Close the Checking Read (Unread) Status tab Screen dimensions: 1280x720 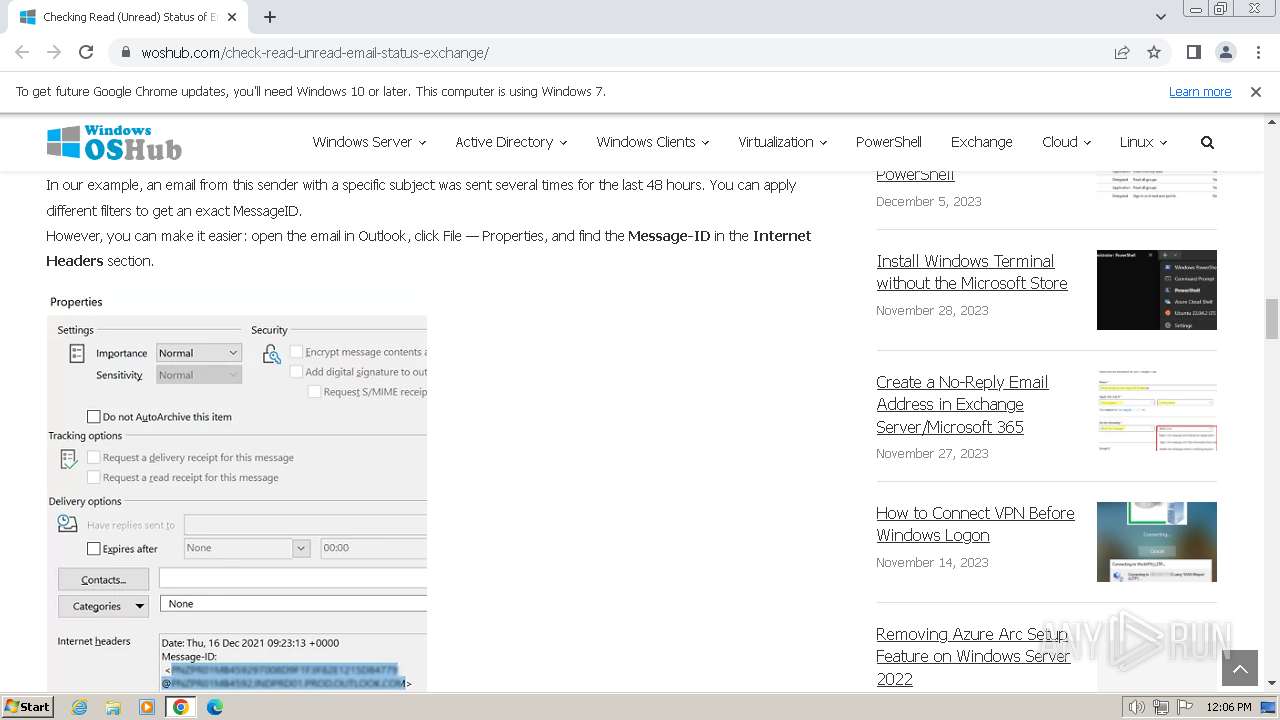point(232,17)
